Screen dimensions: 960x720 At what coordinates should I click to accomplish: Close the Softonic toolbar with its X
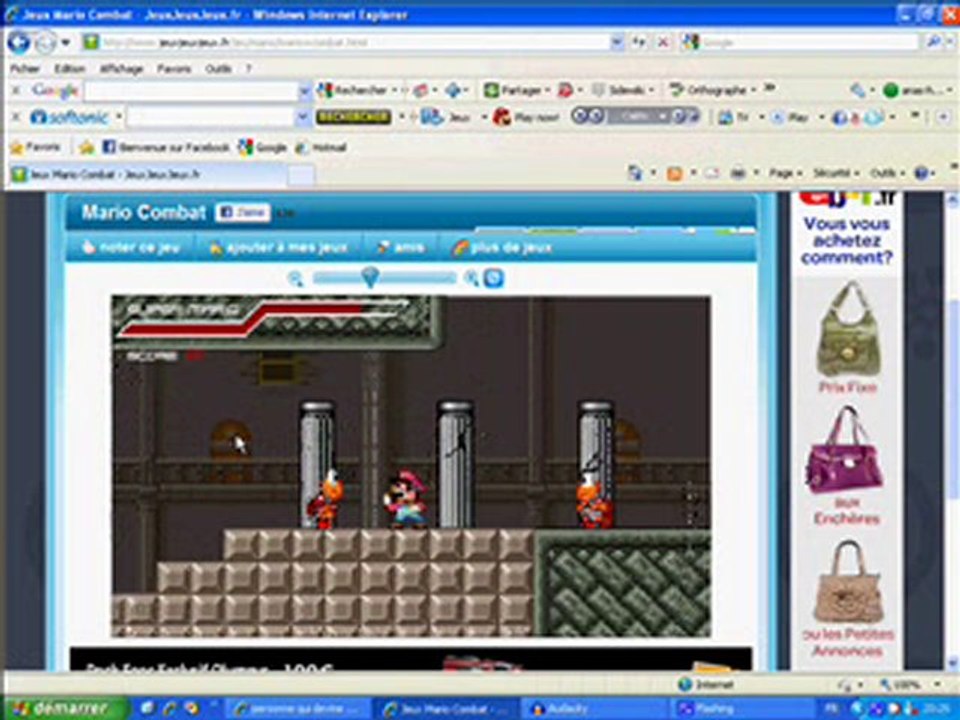pyautogui.click(x=17, y=117)
